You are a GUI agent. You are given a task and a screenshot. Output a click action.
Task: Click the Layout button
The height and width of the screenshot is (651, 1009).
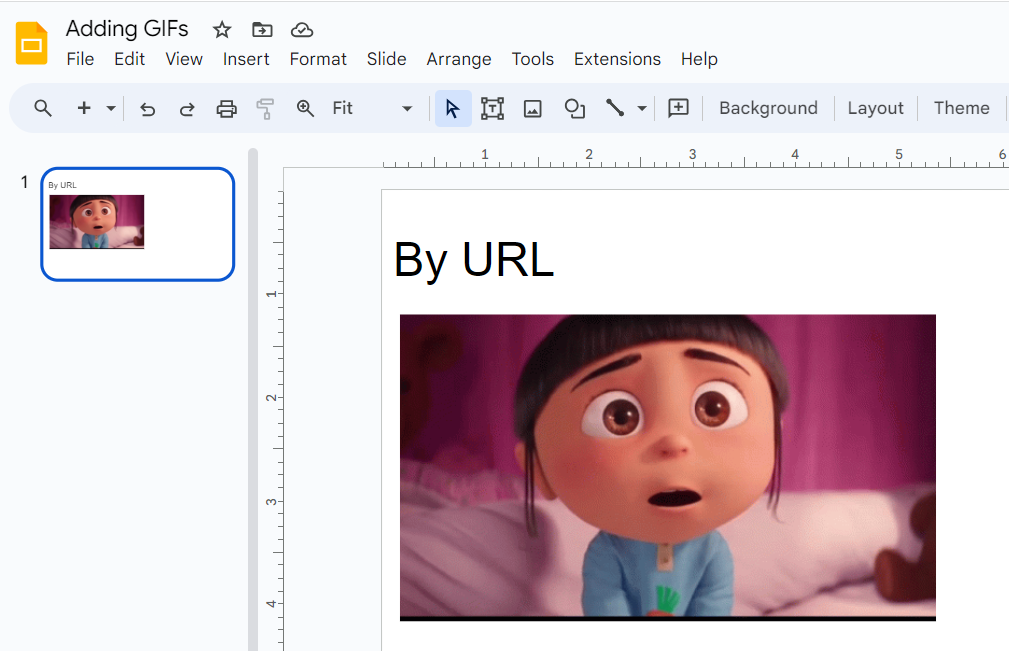pyautogui.click(x=875, y=108)
